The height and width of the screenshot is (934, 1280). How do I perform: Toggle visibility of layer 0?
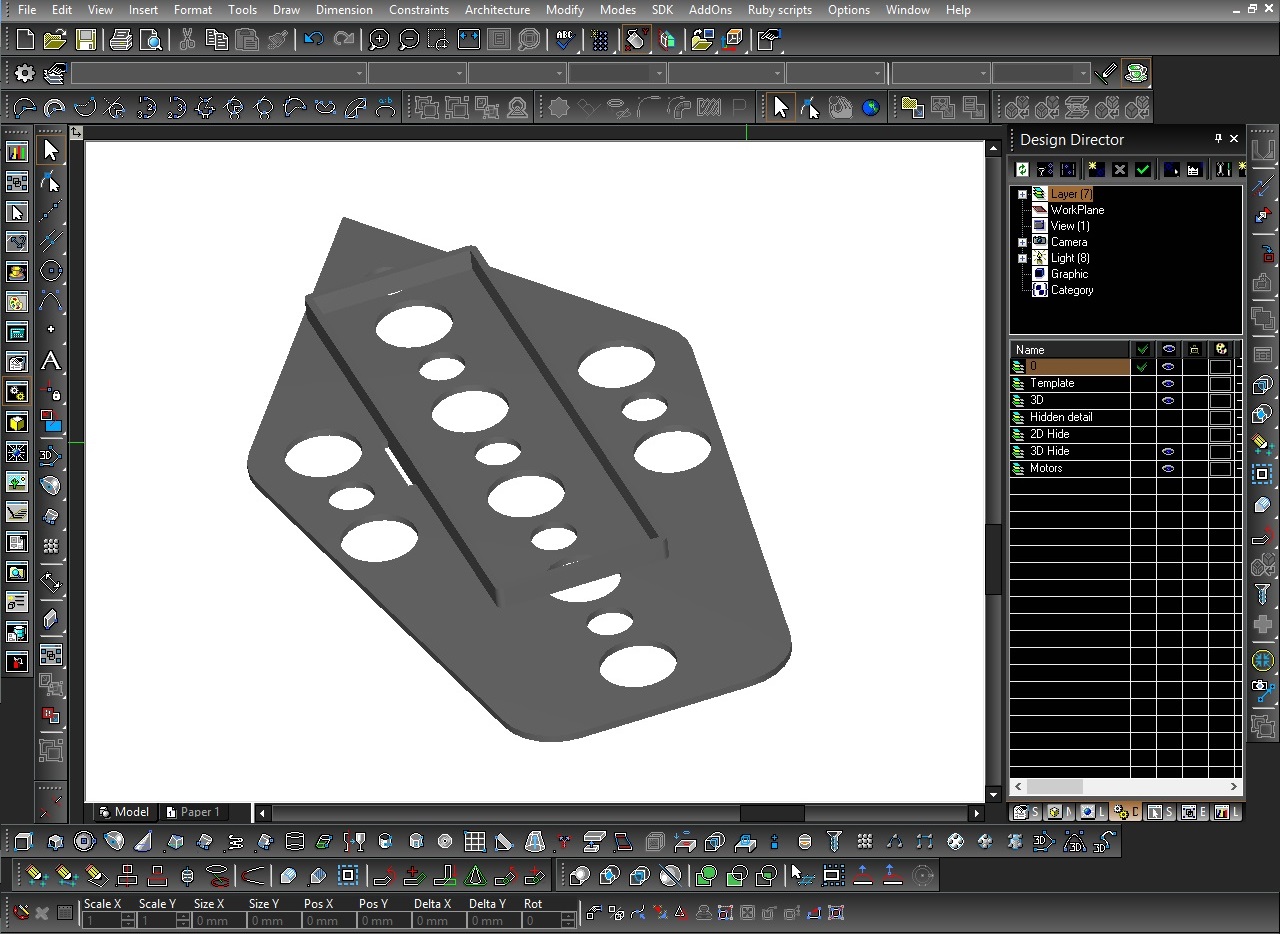pos(1168,367)
